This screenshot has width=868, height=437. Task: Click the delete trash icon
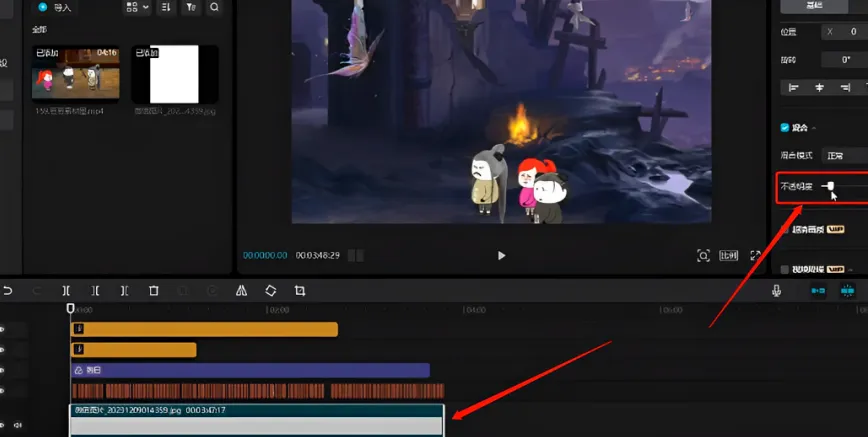click(x=154, y=291)
